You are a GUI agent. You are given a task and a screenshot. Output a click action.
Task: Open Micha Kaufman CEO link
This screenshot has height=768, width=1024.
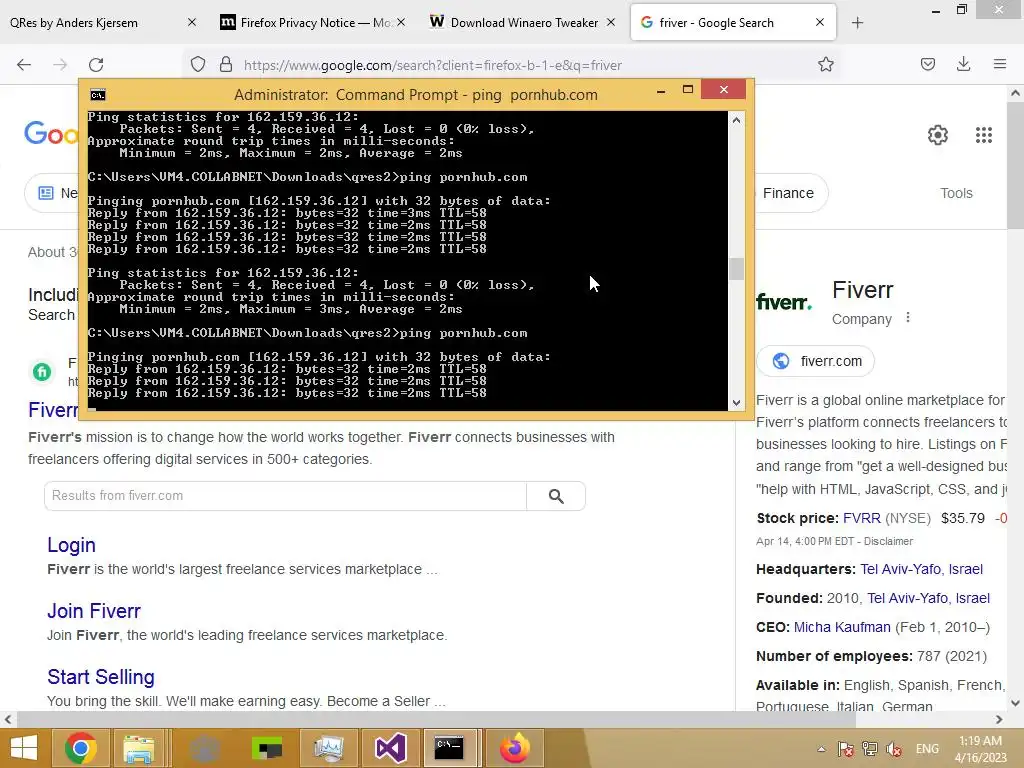(842, 627)
